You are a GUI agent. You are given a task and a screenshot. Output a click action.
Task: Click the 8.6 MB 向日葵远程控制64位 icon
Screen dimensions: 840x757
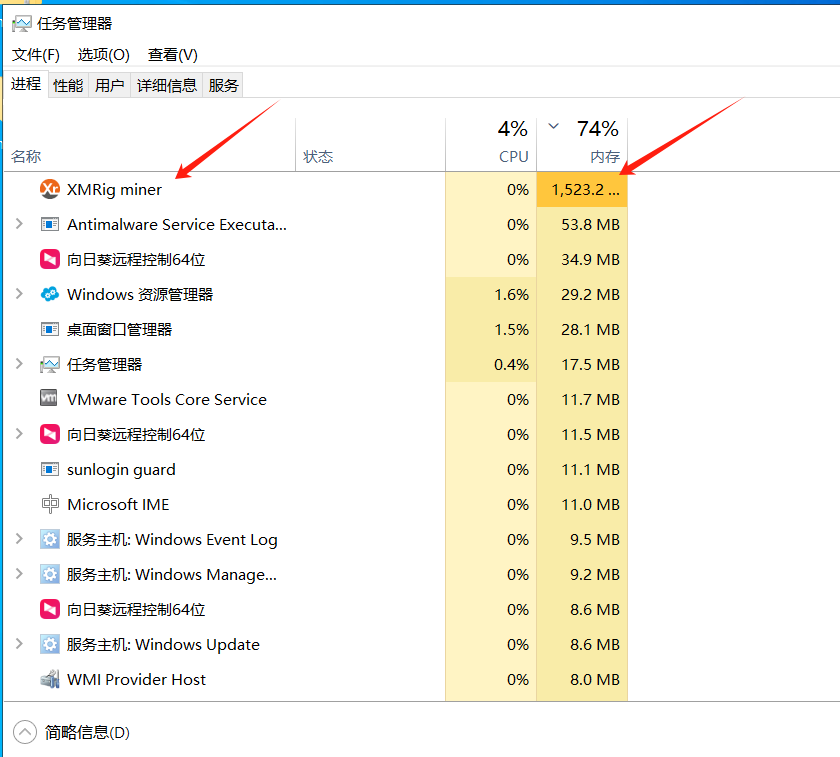tap(50, 609)
